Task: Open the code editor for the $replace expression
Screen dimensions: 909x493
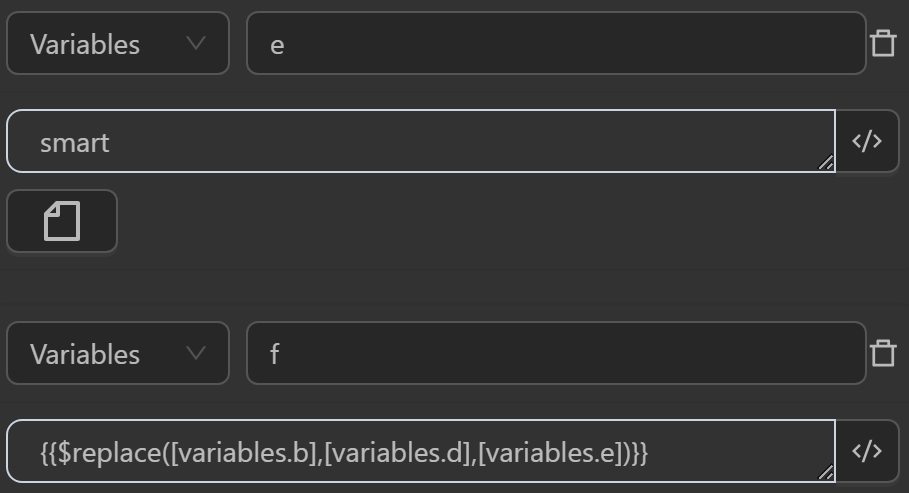Action: tap(867, 452)
